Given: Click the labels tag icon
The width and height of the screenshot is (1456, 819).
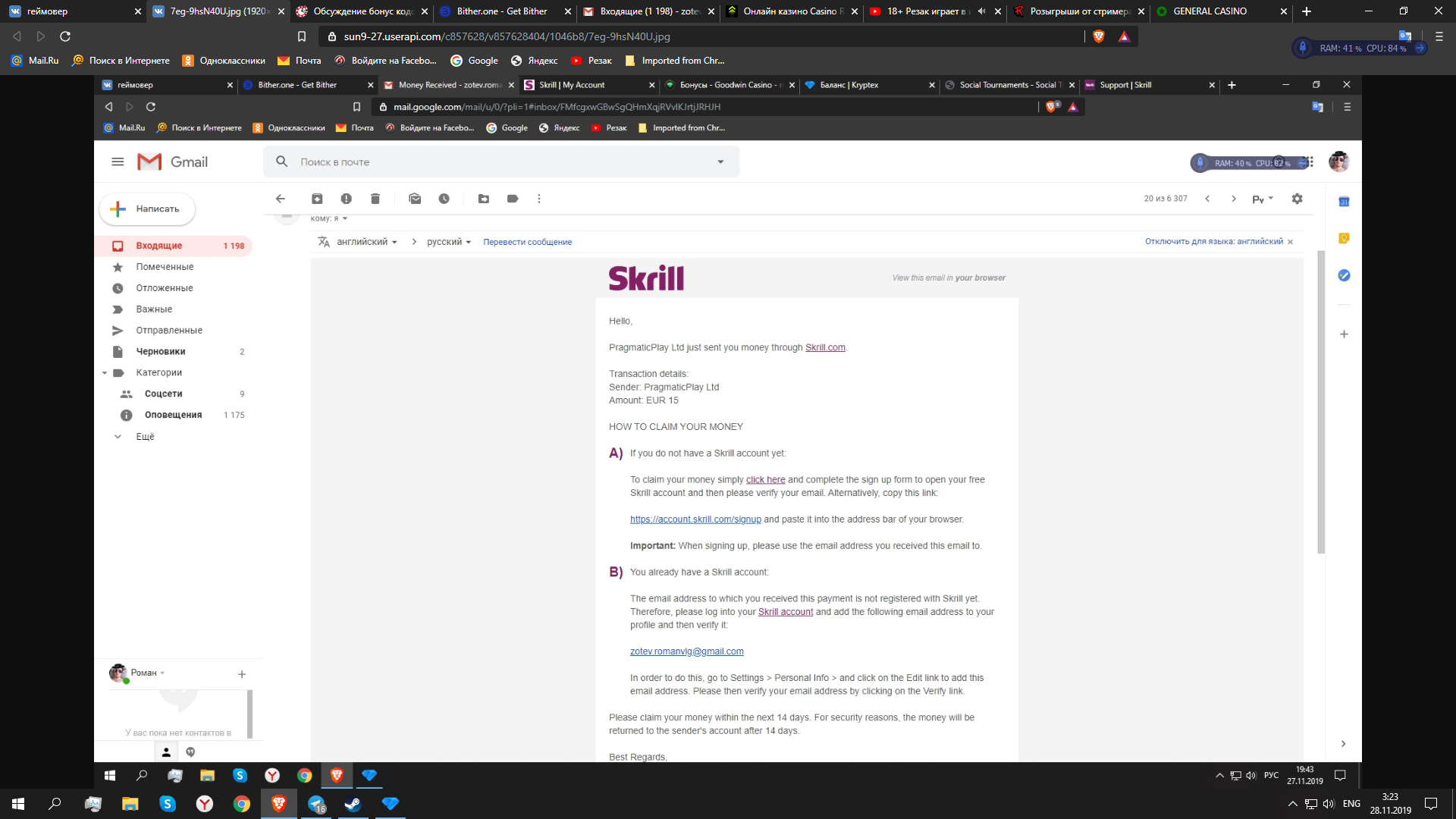Looking at the screenshot, I should pyautogui.click(x=513, y=199).
